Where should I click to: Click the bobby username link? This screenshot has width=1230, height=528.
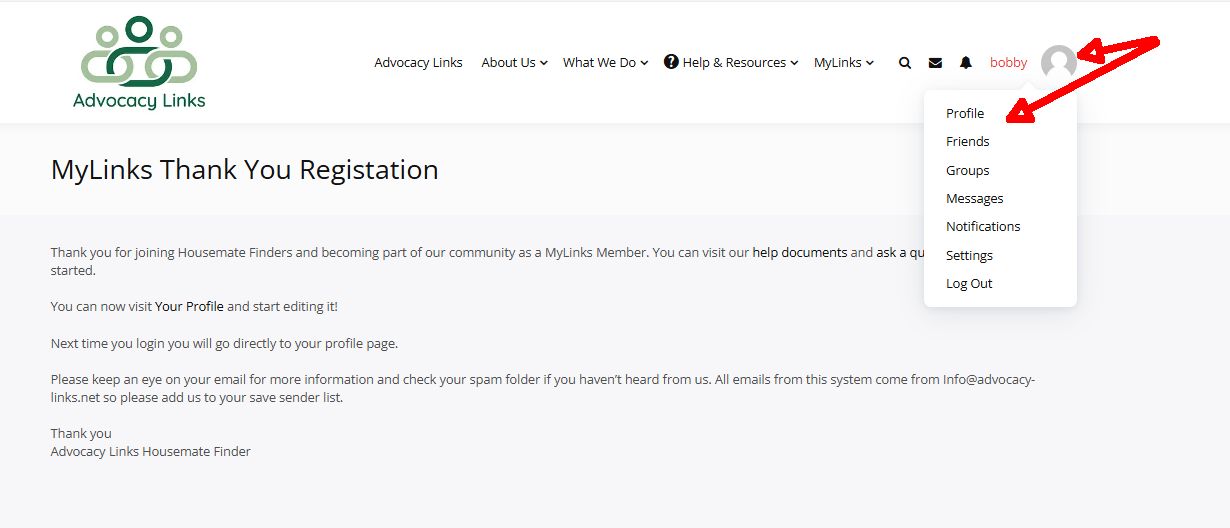(x=1008, y=63)
